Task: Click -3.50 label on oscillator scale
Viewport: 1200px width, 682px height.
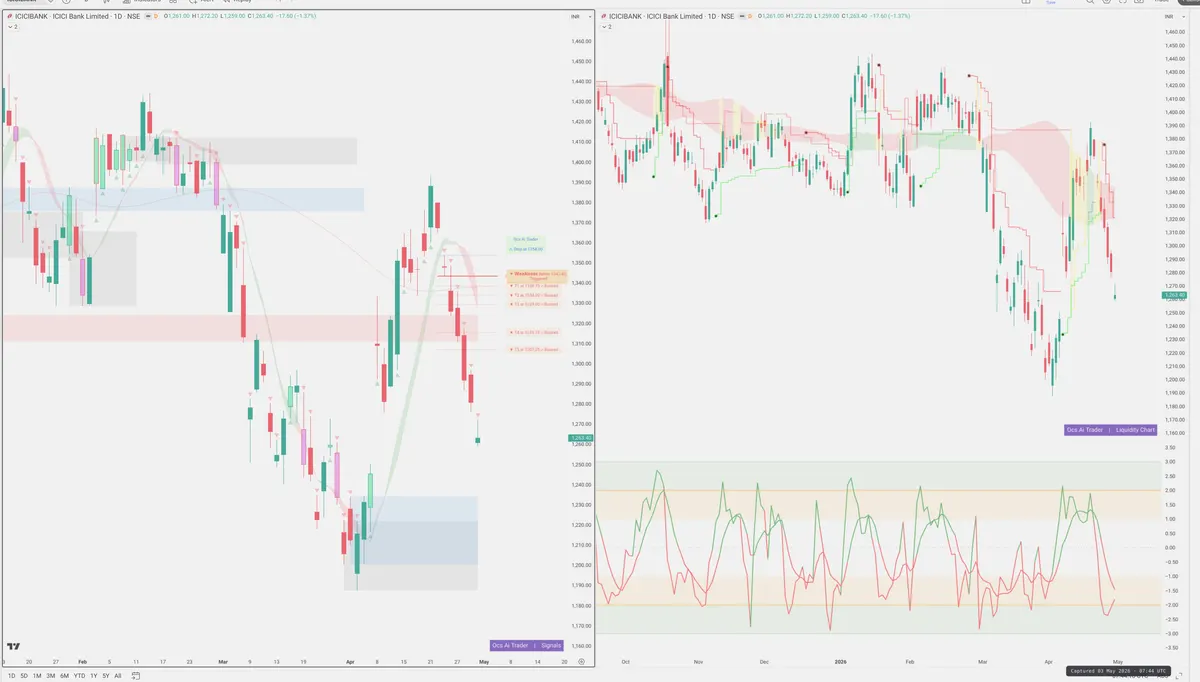Action: (x=1170, y=649)
